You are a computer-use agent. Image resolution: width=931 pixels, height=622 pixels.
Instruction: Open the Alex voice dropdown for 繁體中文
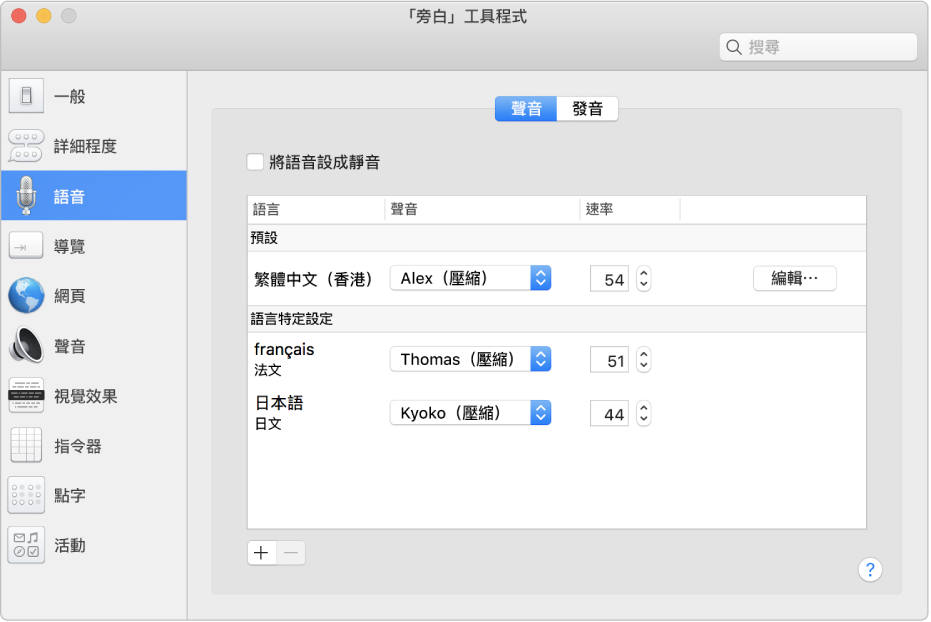(x=470, y=278)
